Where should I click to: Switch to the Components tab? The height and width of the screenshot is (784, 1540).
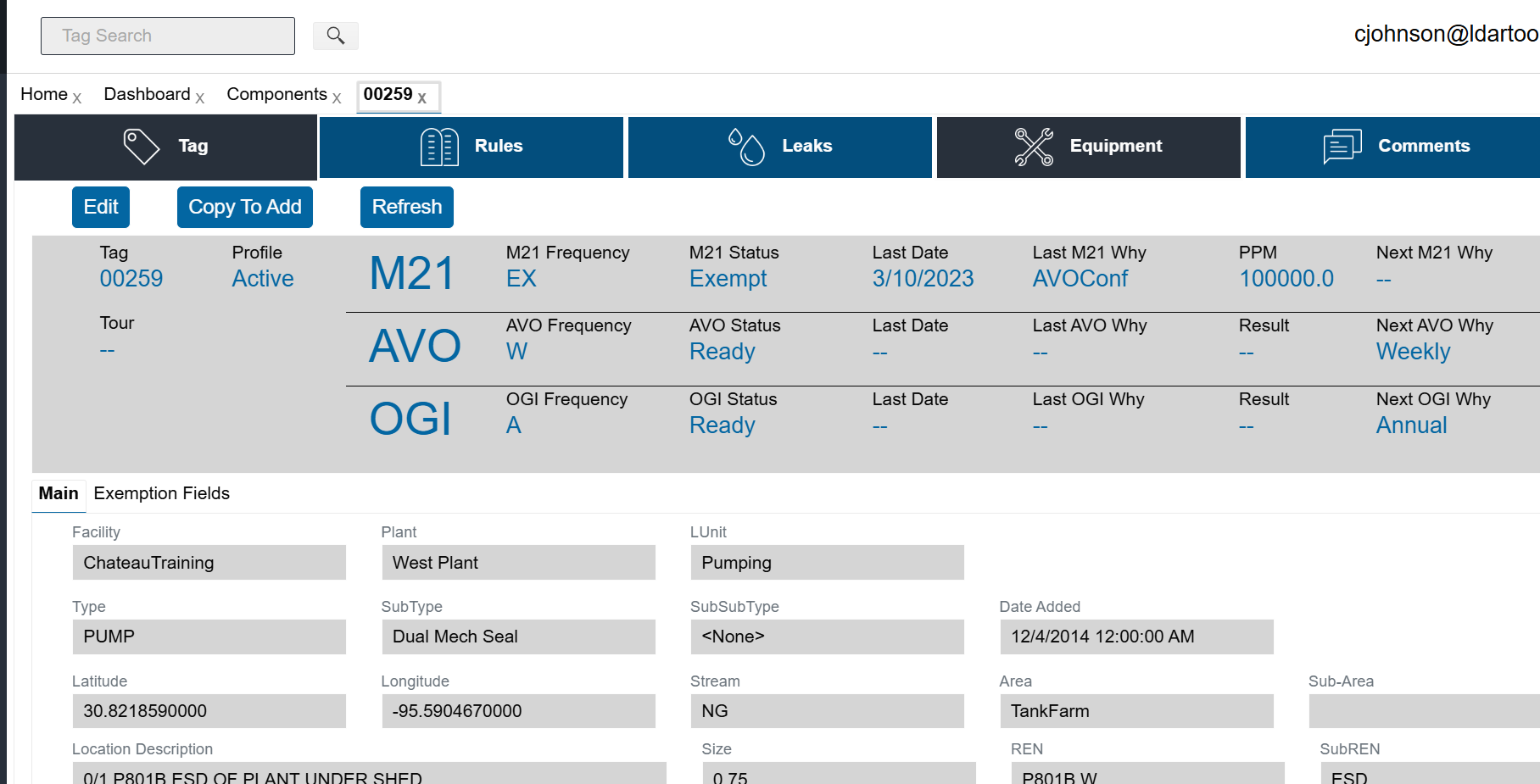tap(276, 94)
